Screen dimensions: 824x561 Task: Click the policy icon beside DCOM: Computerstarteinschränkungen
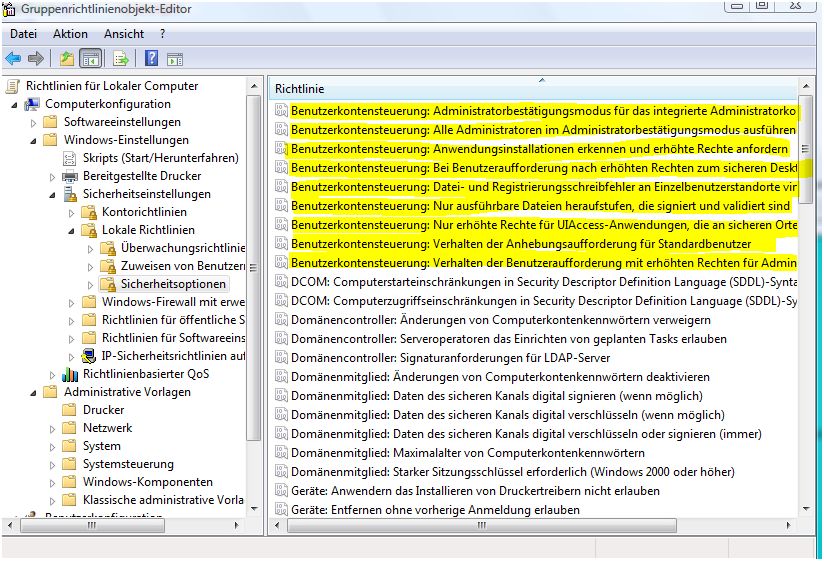282,282
